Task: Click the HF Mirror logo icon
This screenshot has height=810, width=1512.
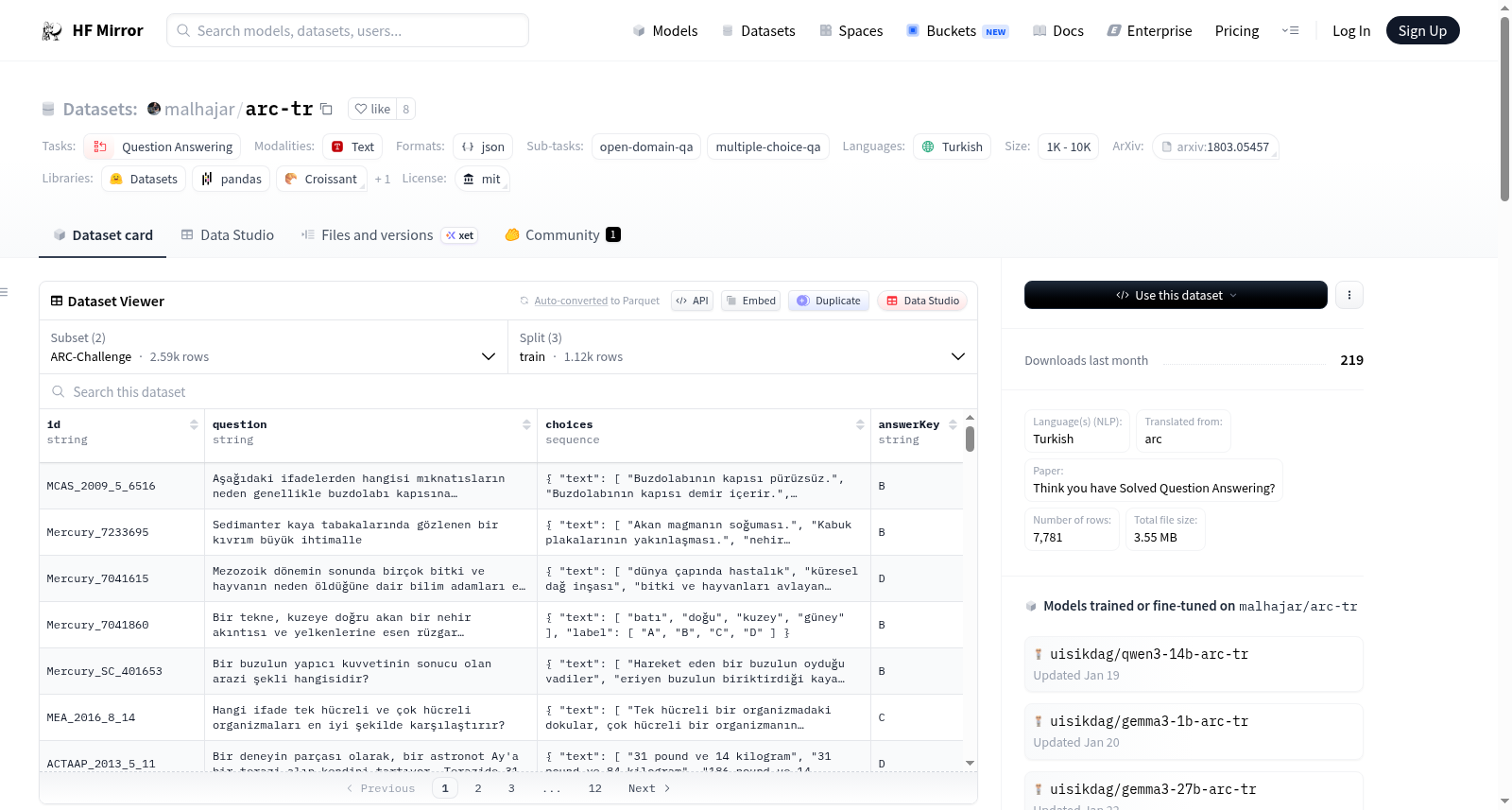Action: 52,31
